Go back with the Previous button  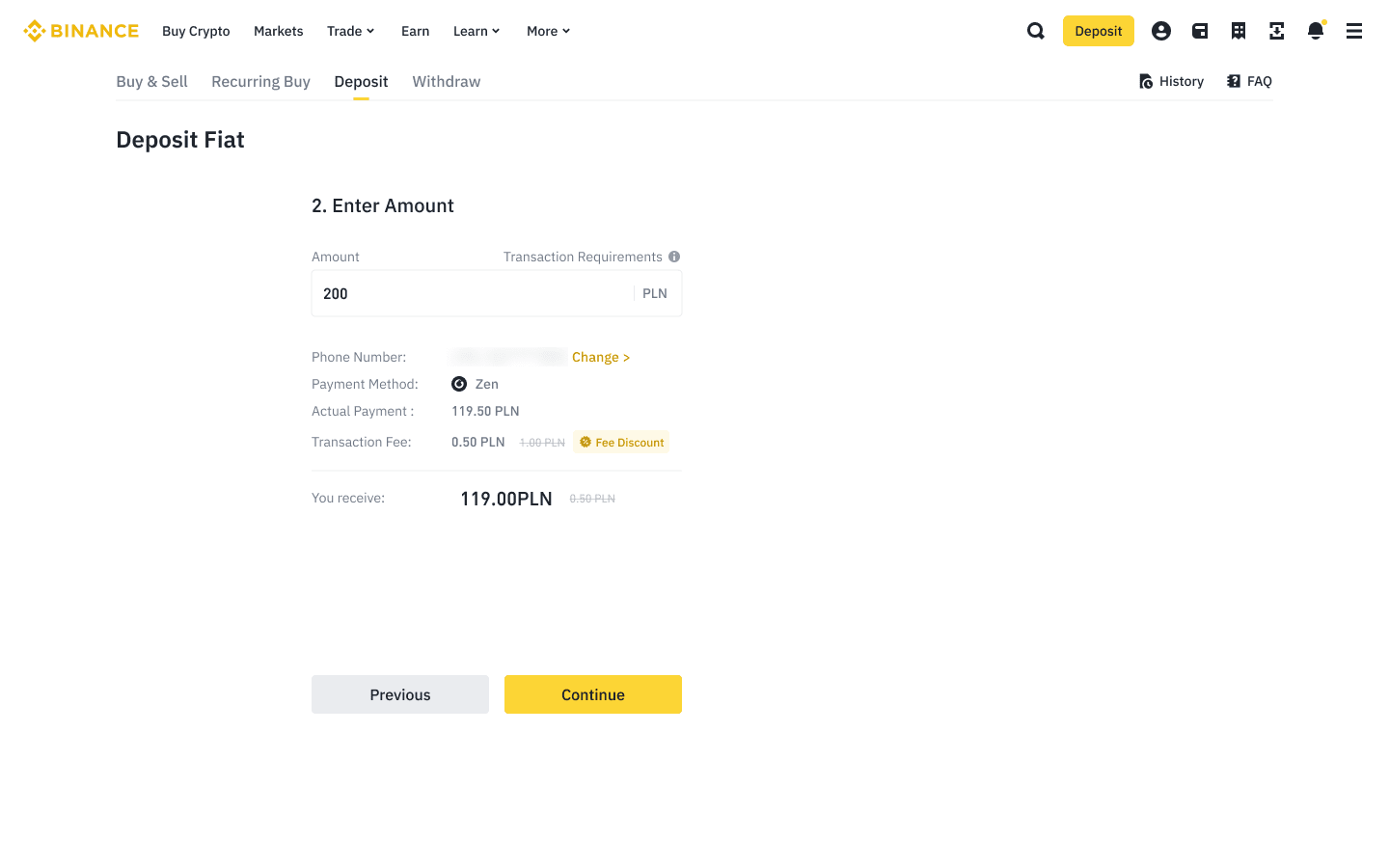click(x=400, y=694)
